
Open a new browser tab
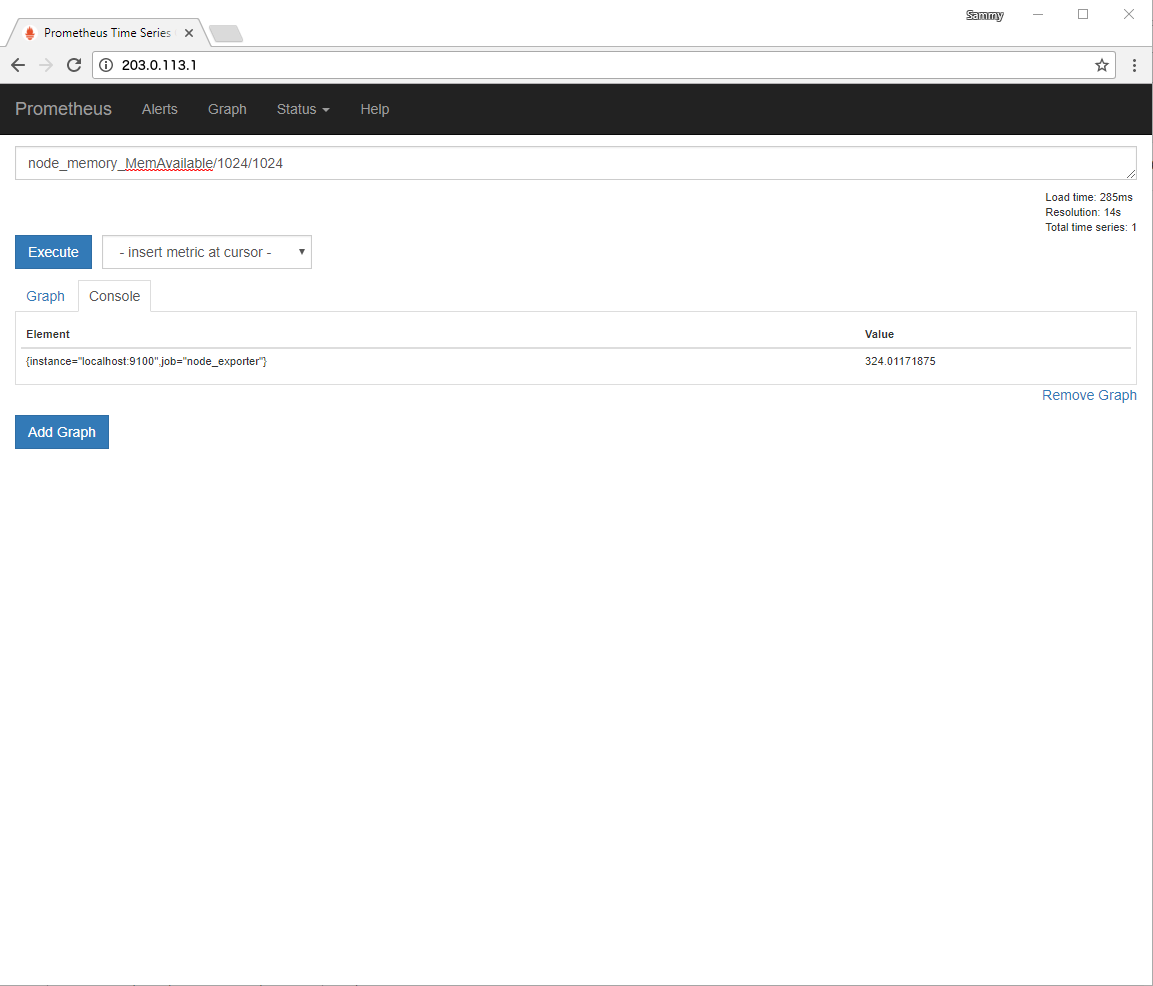226,34
